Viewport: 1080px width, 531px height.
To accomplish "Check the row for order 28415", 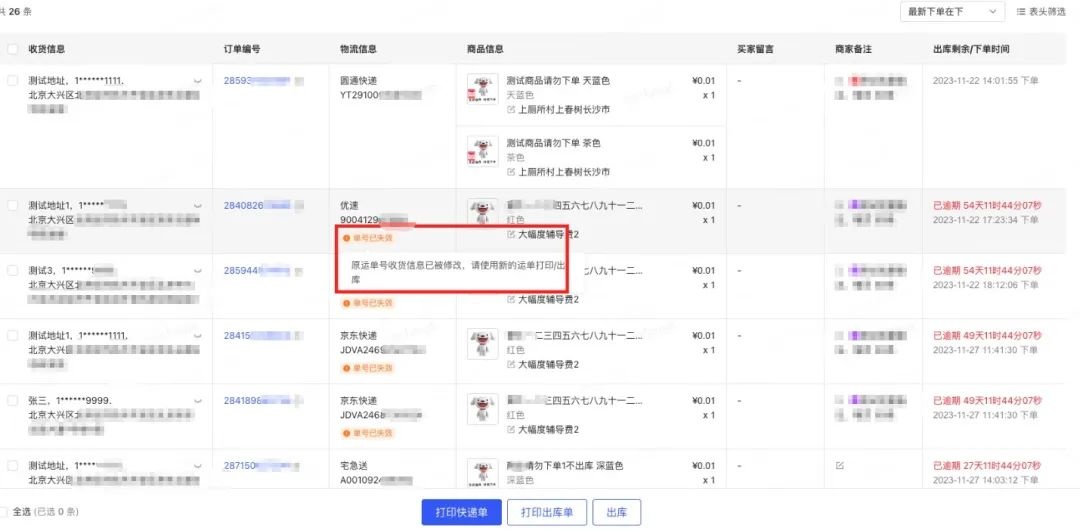I will 12,335.
